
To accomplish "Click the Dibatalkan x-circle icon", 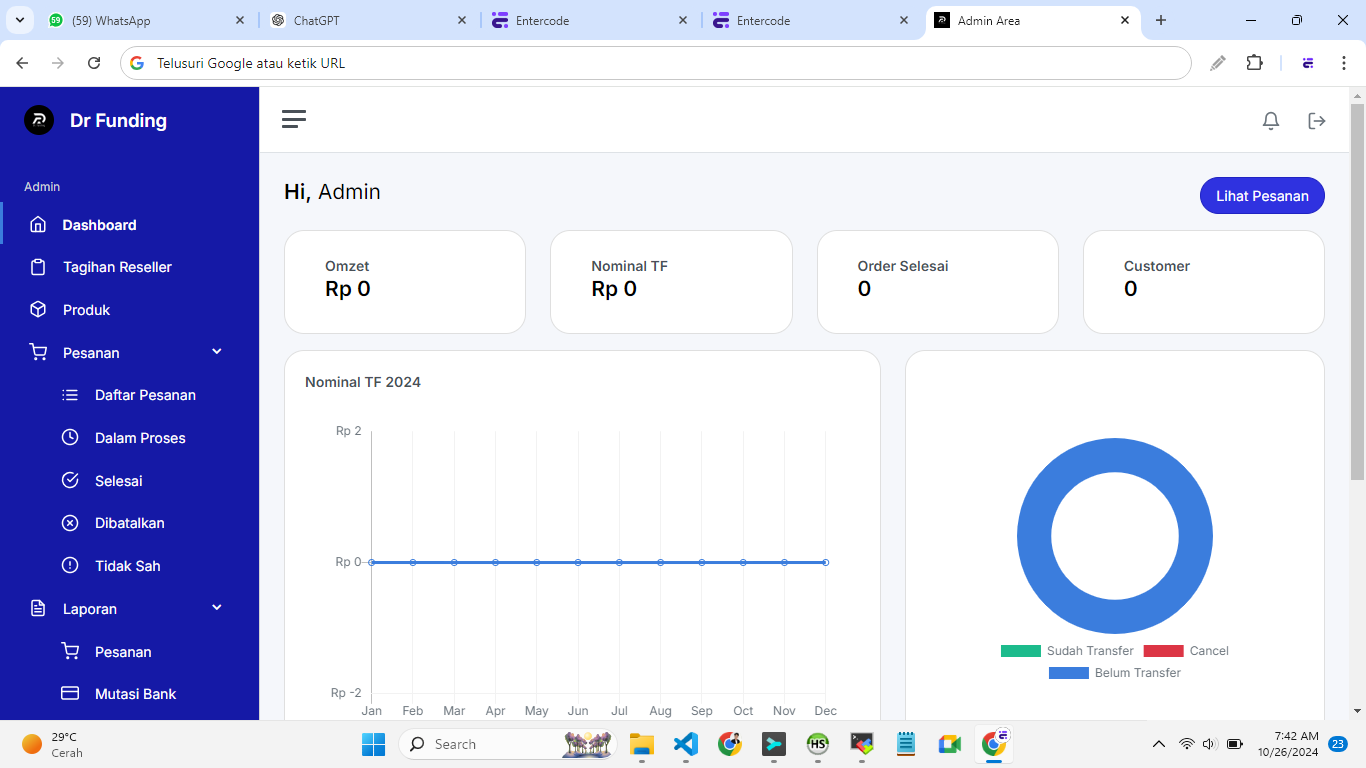I will (x=70, y=523).
